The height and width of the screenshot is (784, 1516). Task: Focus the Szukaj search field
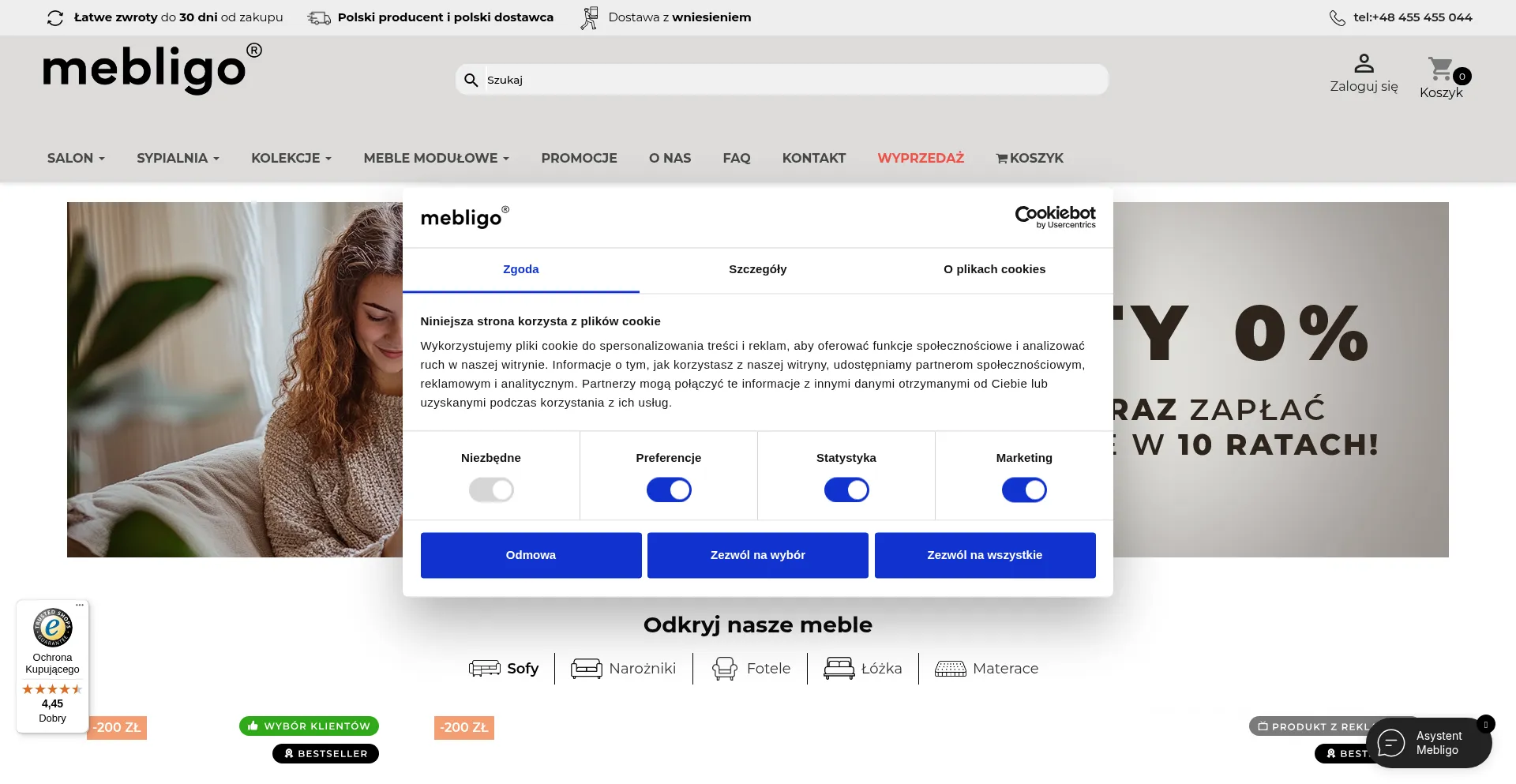(x=796, y=80)
